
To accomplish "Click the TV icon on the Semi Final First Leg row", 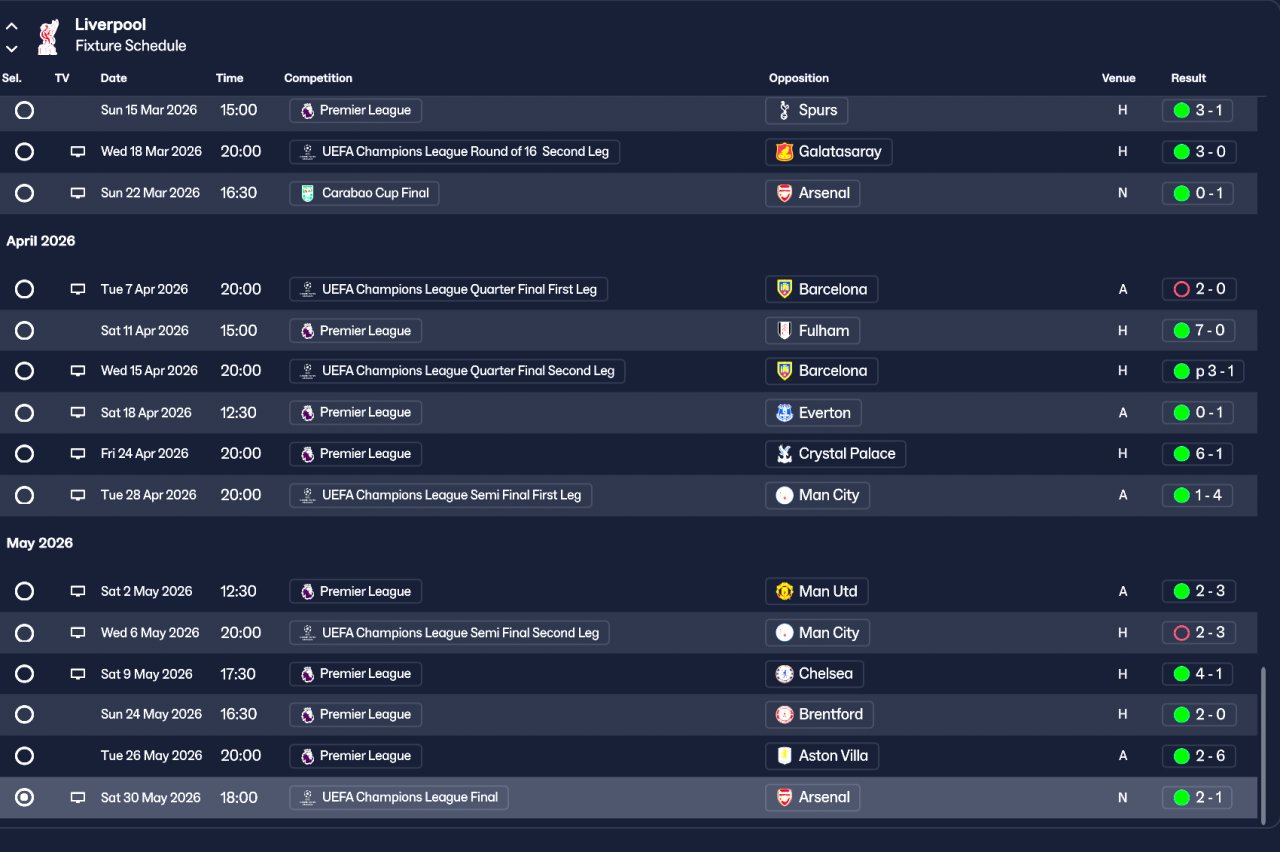I will click(x=78, y=495).
